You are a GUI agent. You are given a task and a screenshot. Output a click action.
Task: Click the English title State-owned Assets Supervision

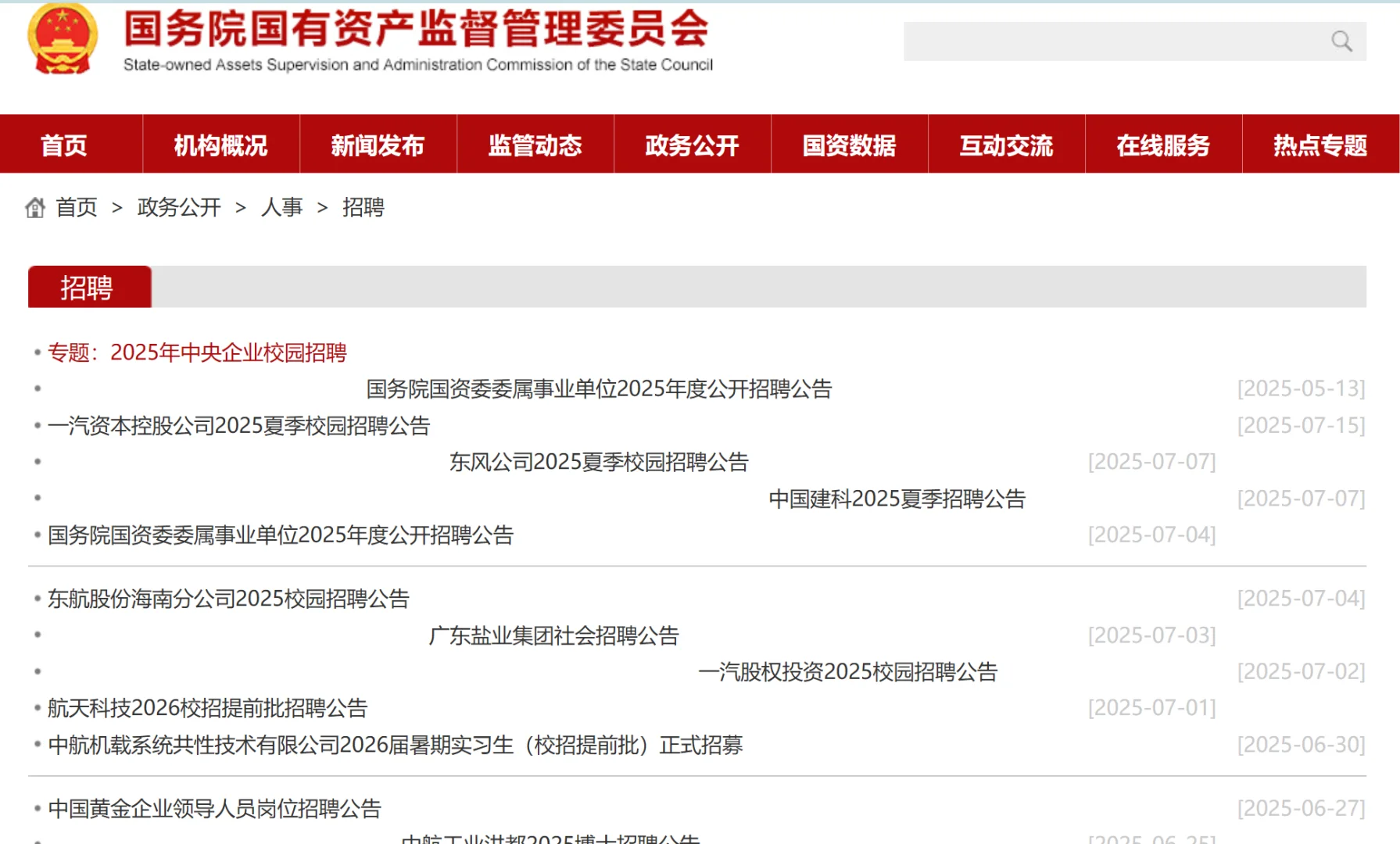tap(418, 65)
